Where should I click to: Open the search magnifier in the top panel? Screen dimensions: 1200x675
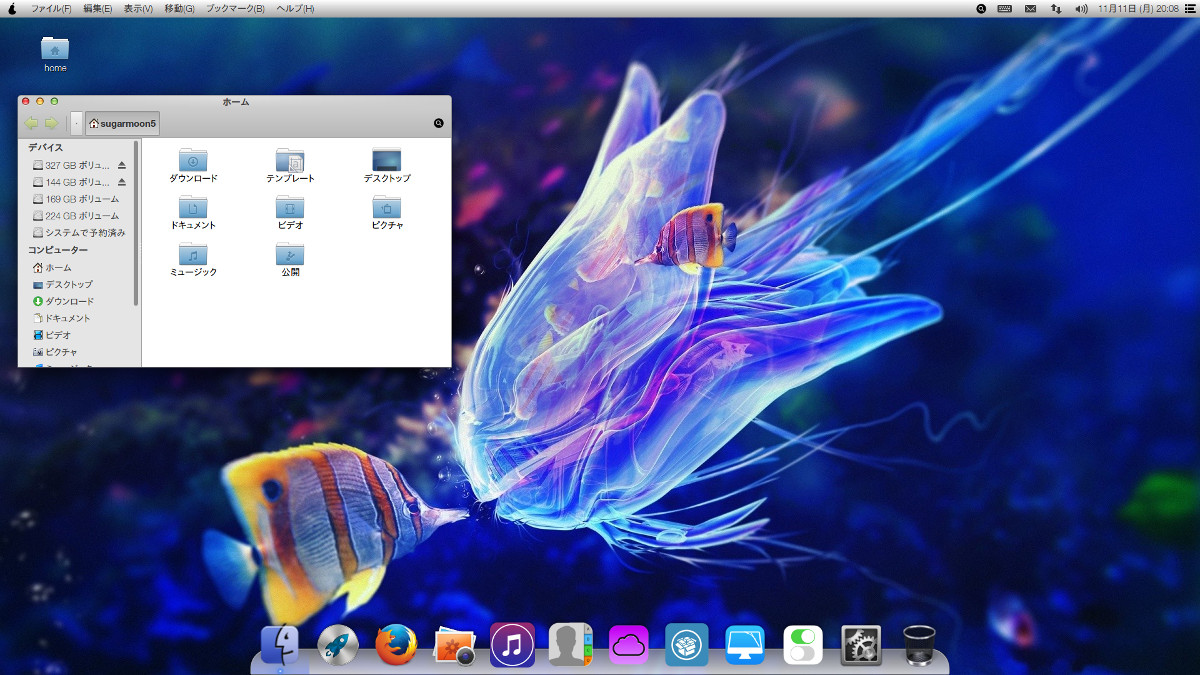(x=981, y=9)
